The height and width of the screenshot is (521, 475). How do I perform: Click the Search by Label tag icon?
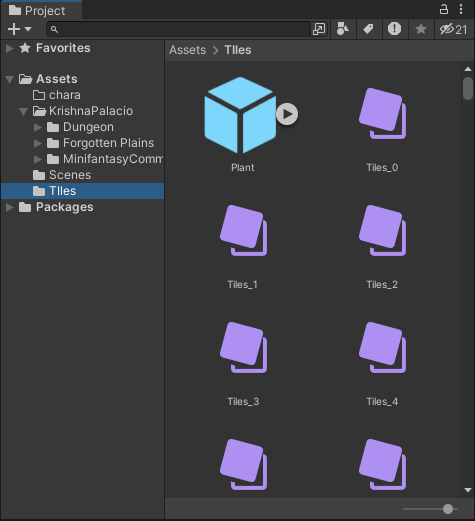[x=368, y=29]
